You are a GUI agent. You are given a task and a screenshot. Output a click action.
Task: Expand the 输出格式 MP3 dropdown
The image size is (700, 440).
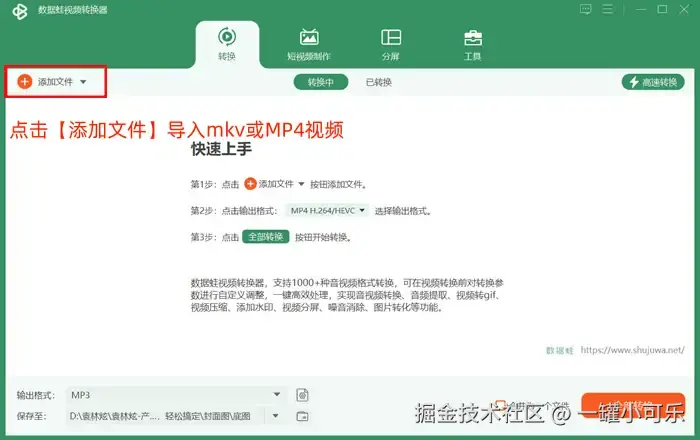(175, 395)
